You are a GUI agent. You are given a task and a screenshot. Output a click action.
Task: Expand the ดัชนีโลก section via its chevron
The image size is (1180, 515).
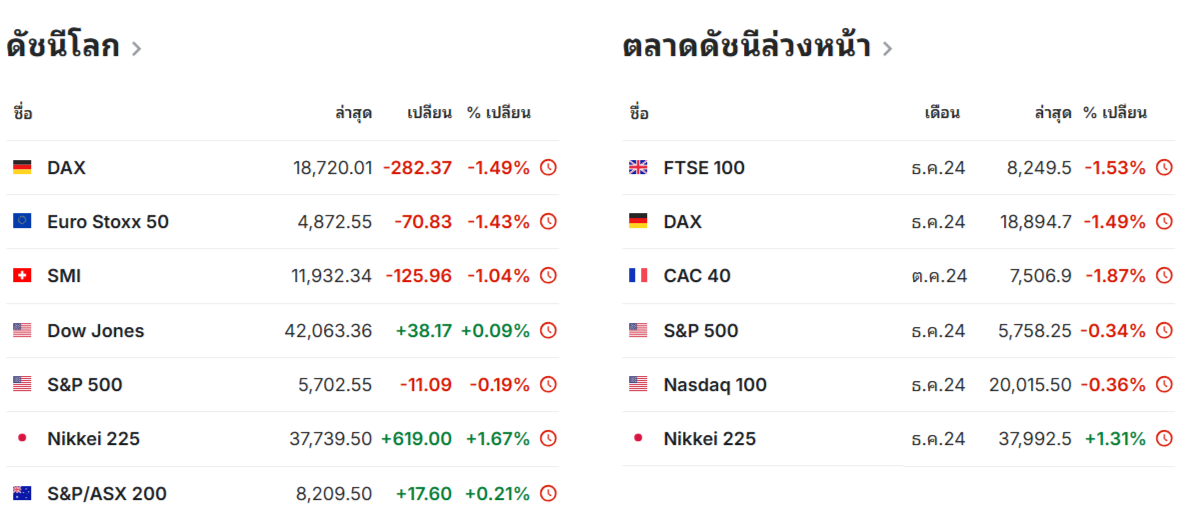pos(136,48)
